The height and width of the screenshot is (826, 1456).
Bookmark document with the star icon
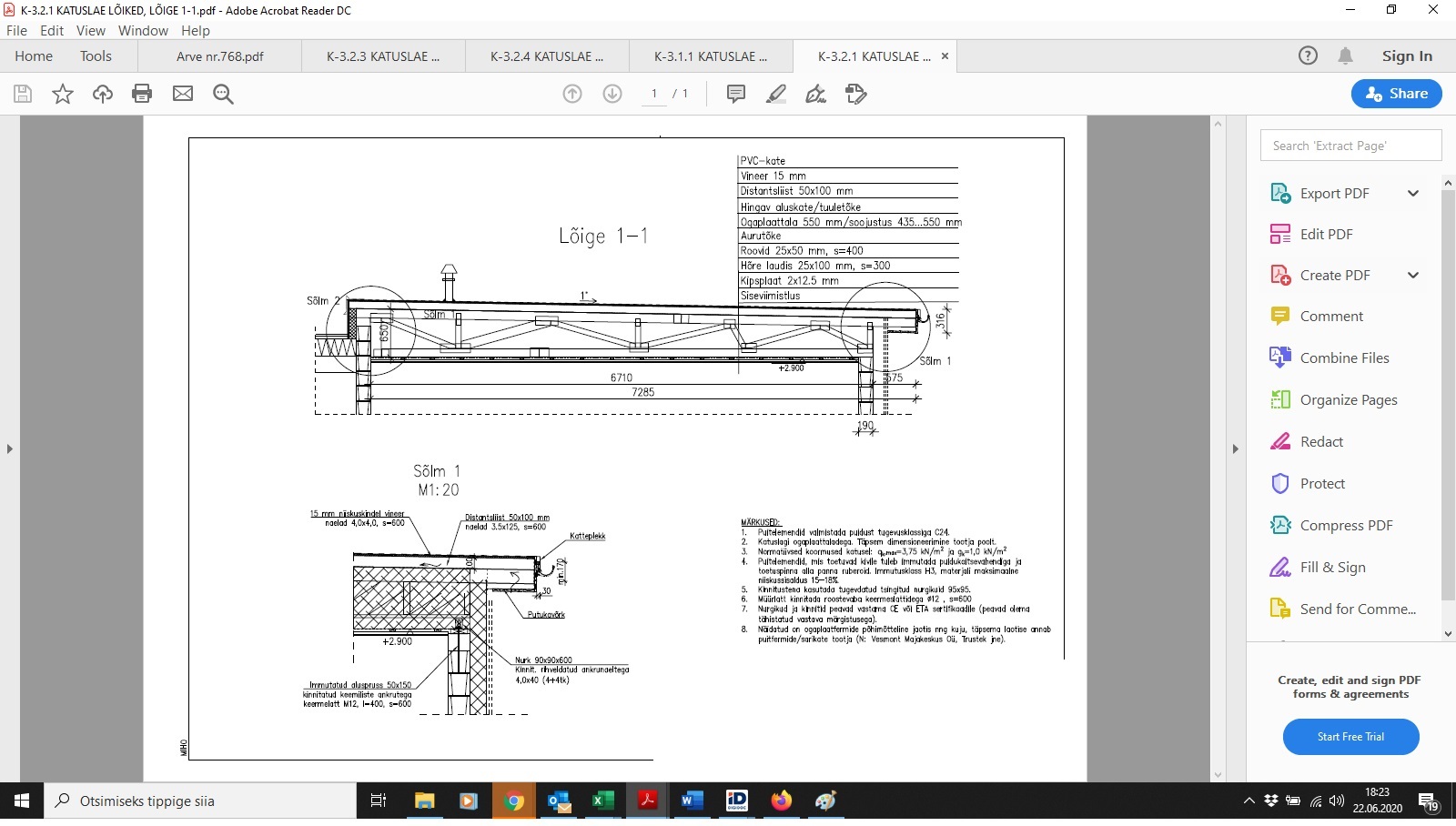click(x=63, y=94)
